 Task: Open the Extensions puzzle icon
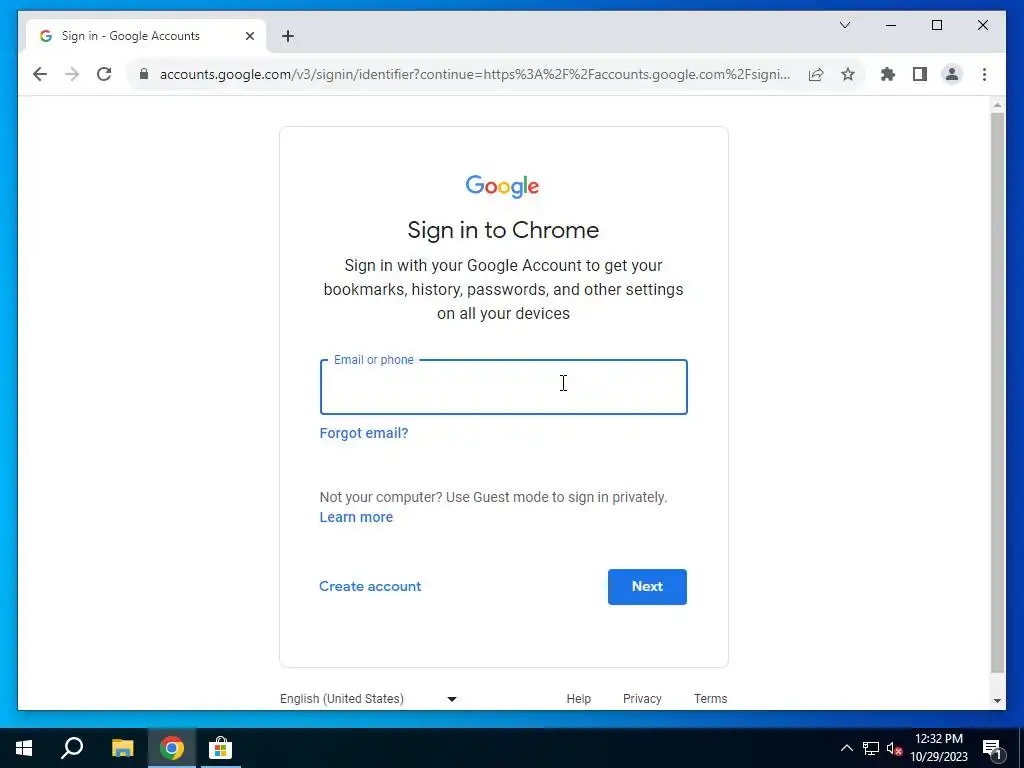click(888, 74)
